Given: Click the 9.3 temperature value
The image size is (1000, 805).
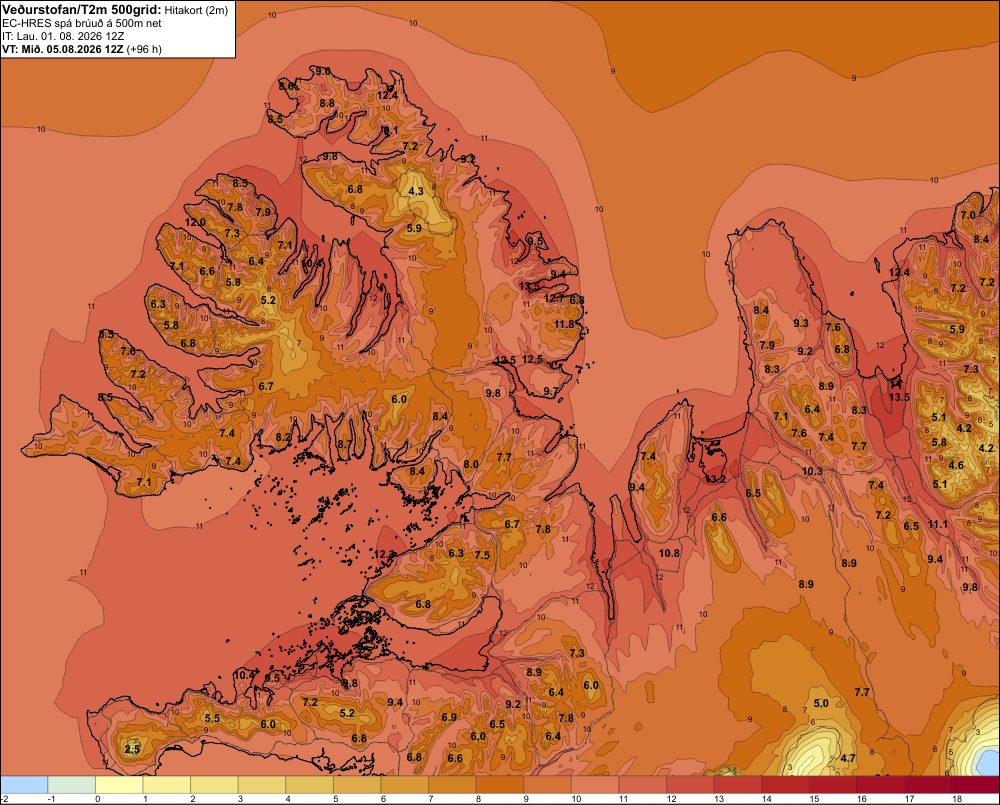Looking at the screenshot, I should coord(800,323).
